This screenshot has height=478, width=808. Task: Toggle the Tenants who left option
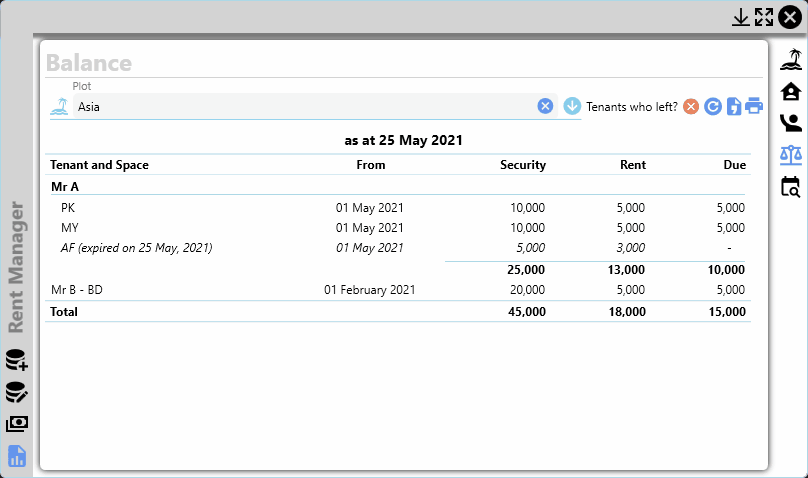tap(691, 107)
